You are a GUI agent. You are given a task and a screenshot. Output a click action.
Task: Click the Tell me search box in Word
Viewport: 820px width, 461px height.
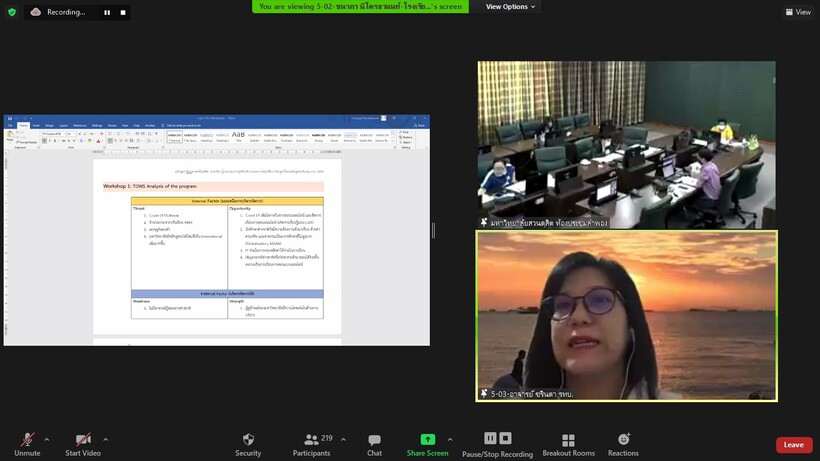(x=181, y=125)
